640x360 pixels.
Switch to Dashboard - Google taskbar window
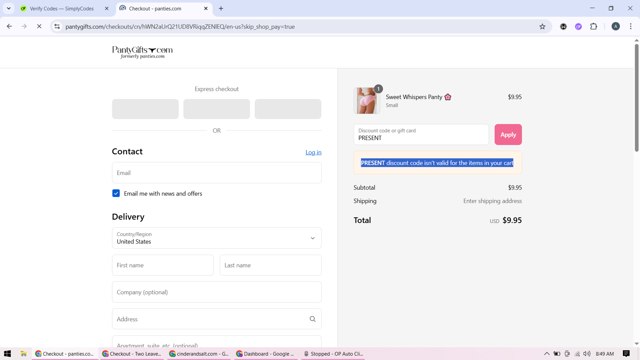(x=266, y=353)
